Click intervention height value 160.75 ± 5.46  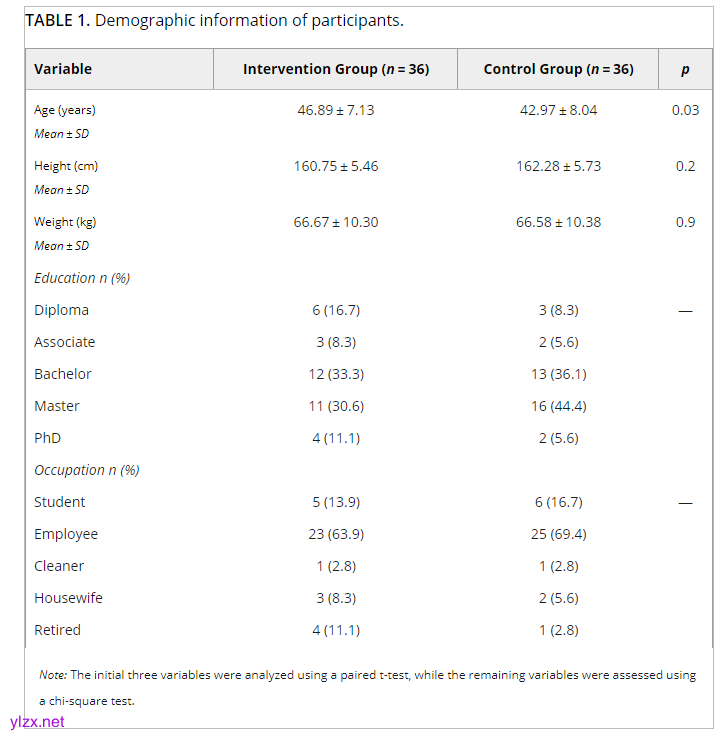tap(335, 166)
